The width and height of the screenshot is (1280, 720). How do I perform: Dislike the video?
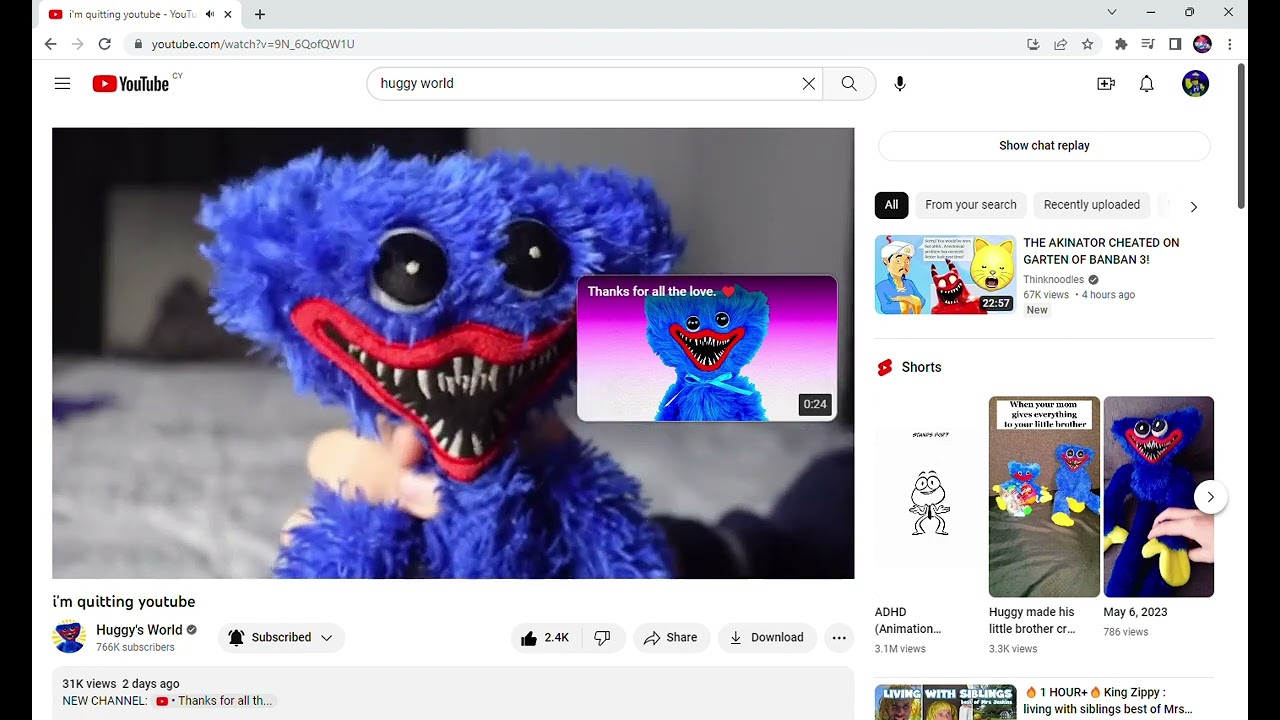(603, 638)
